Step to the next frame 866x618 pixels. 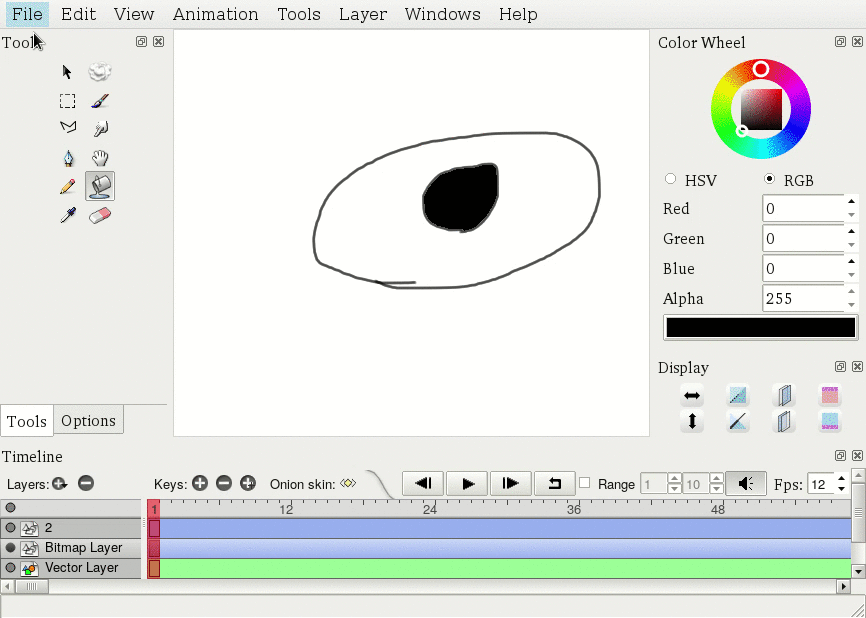(x=511, y=484)
